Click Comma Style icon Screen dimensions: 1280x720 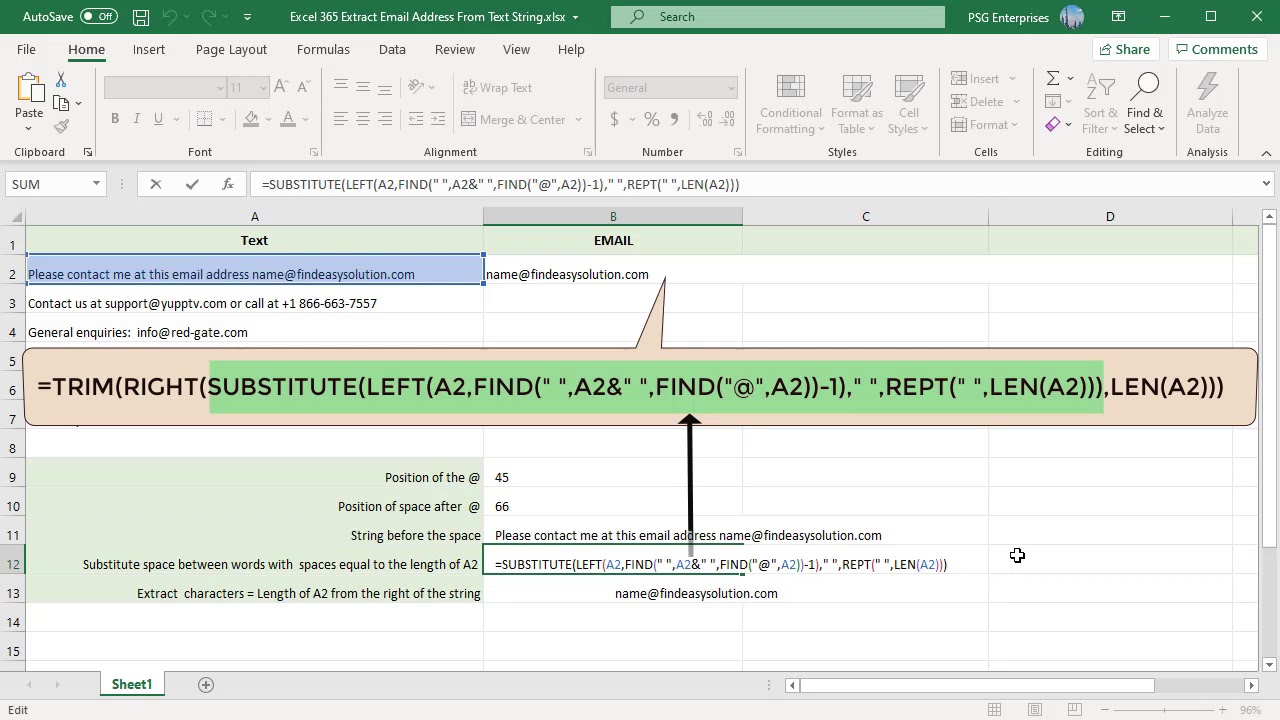pos(674,119)
